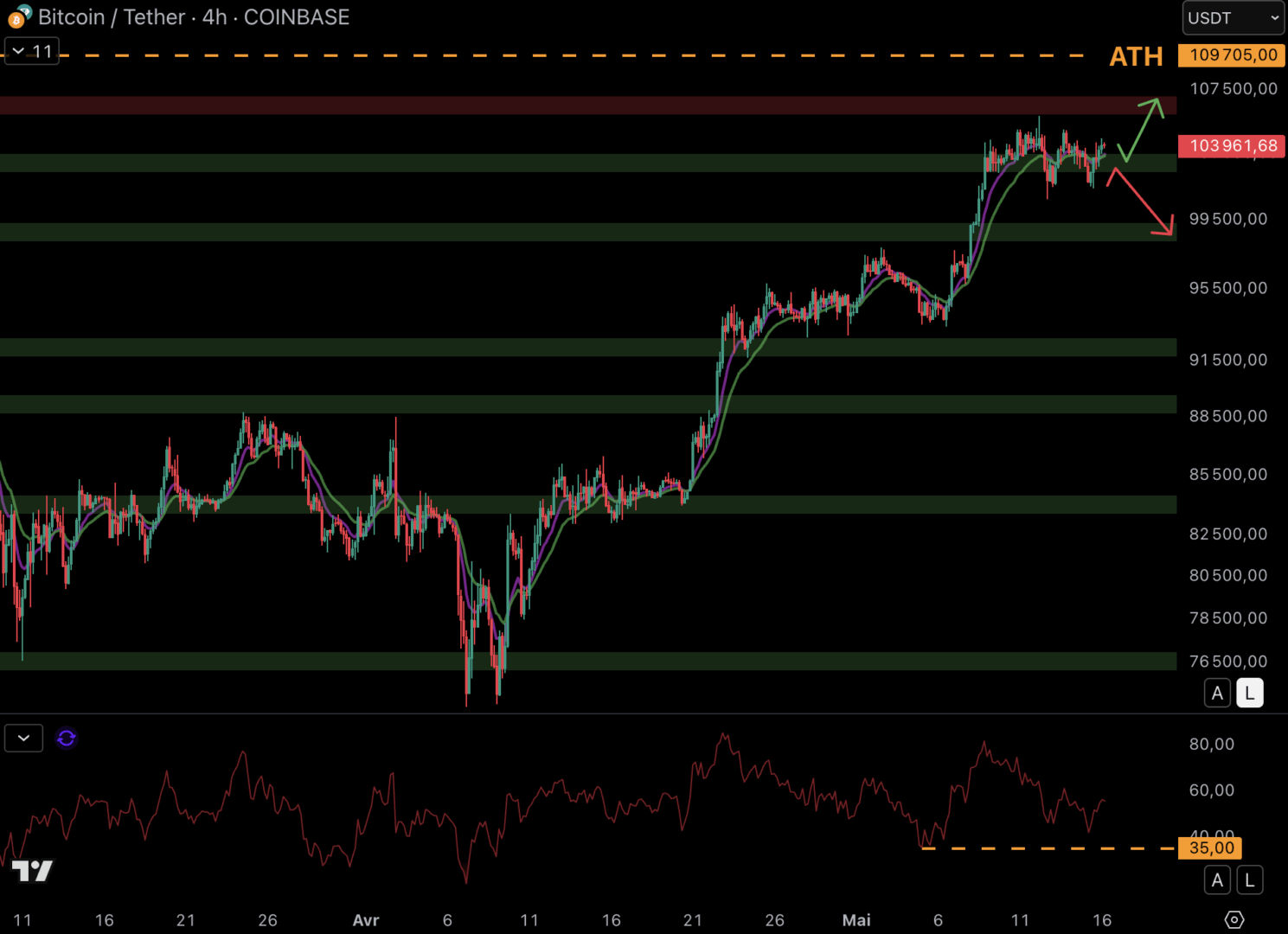1288x934 pixels.
Task: Toggle log scale L on RSI pane
Action: (x=1250, y=880)
